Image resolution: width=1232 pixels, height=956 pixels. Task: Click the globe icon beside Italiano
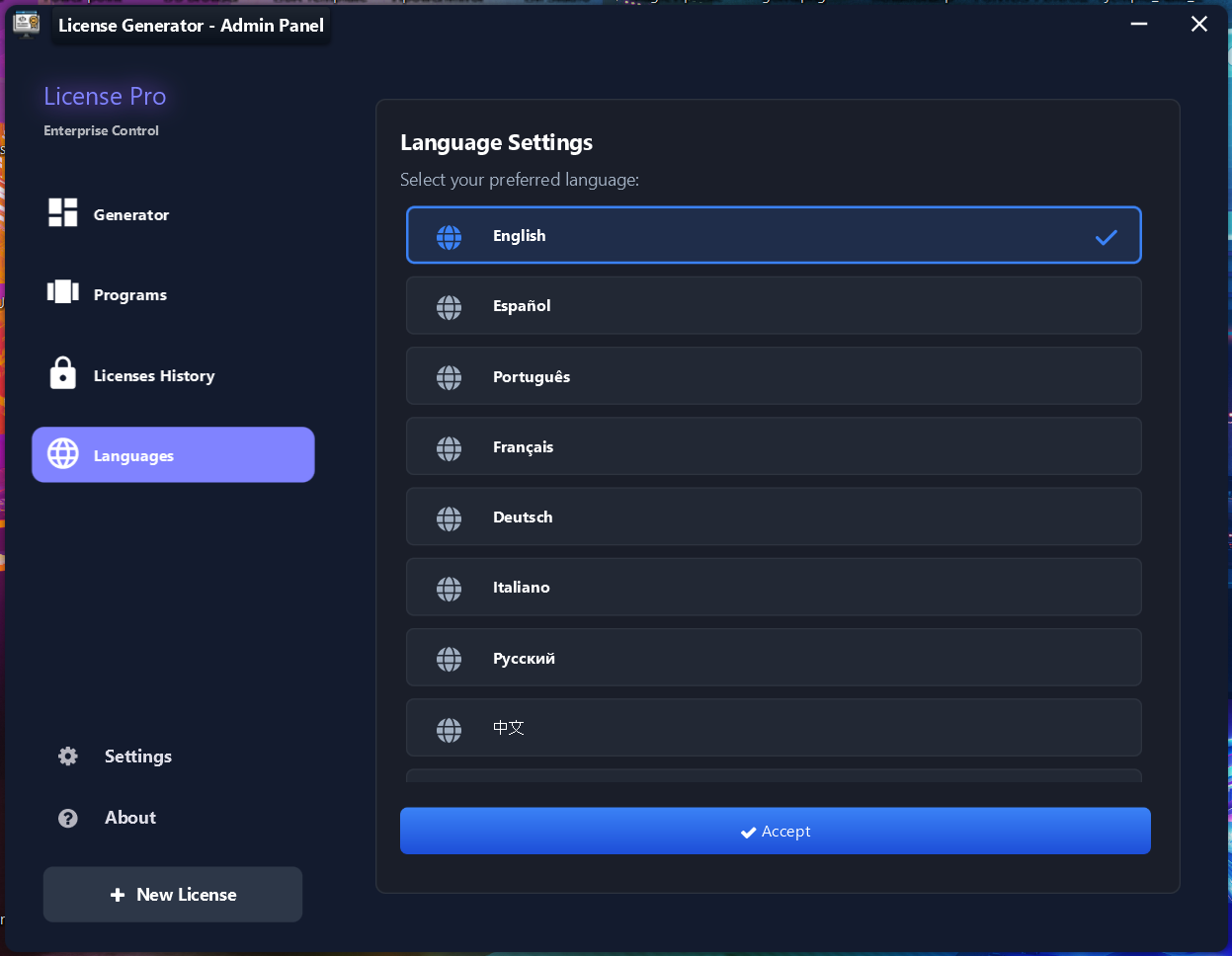[450, 589]
